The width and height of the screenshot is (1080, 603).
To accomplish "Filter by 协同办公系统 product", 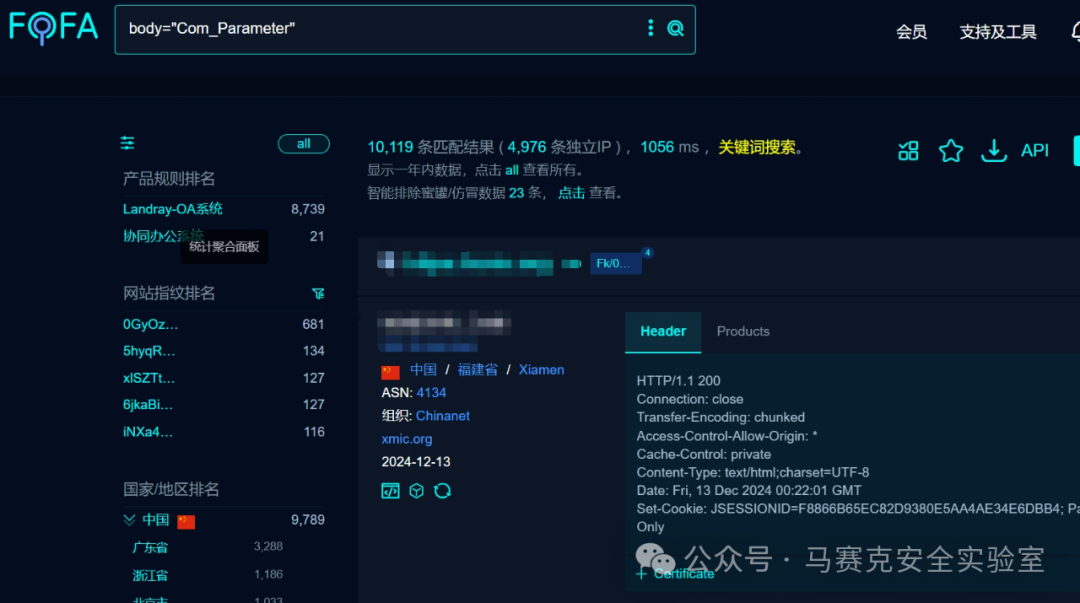I will (x=163, y=236).
